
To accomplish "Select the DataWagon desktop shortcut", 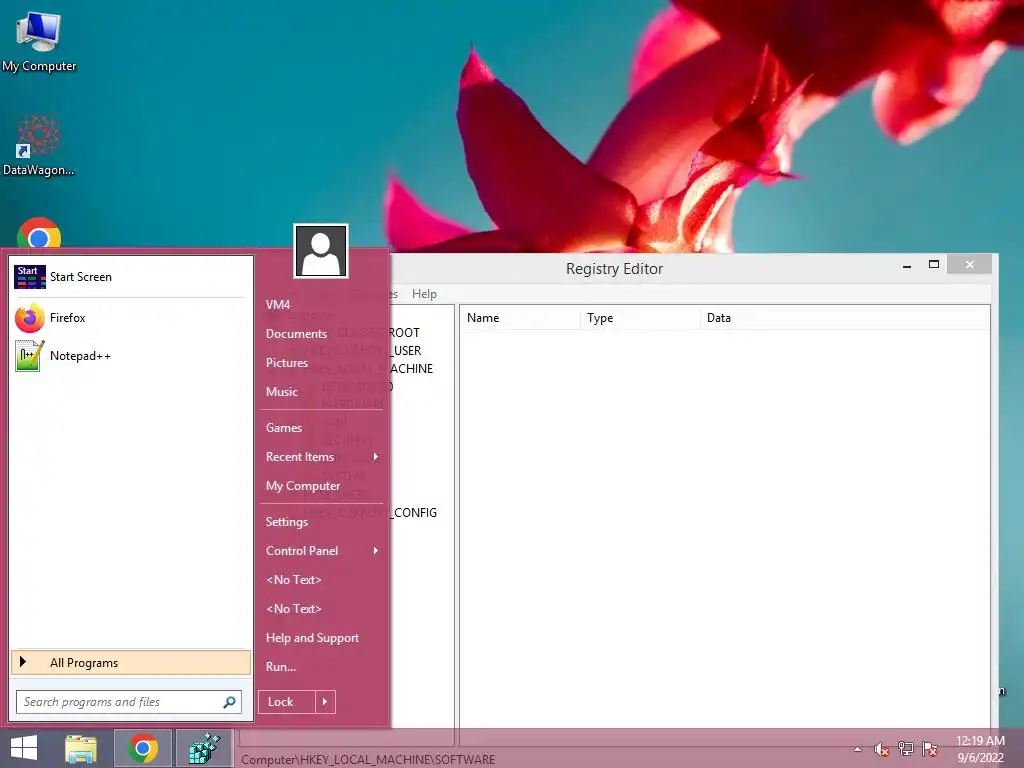I will pyautogui.click(x=39, y=145).
